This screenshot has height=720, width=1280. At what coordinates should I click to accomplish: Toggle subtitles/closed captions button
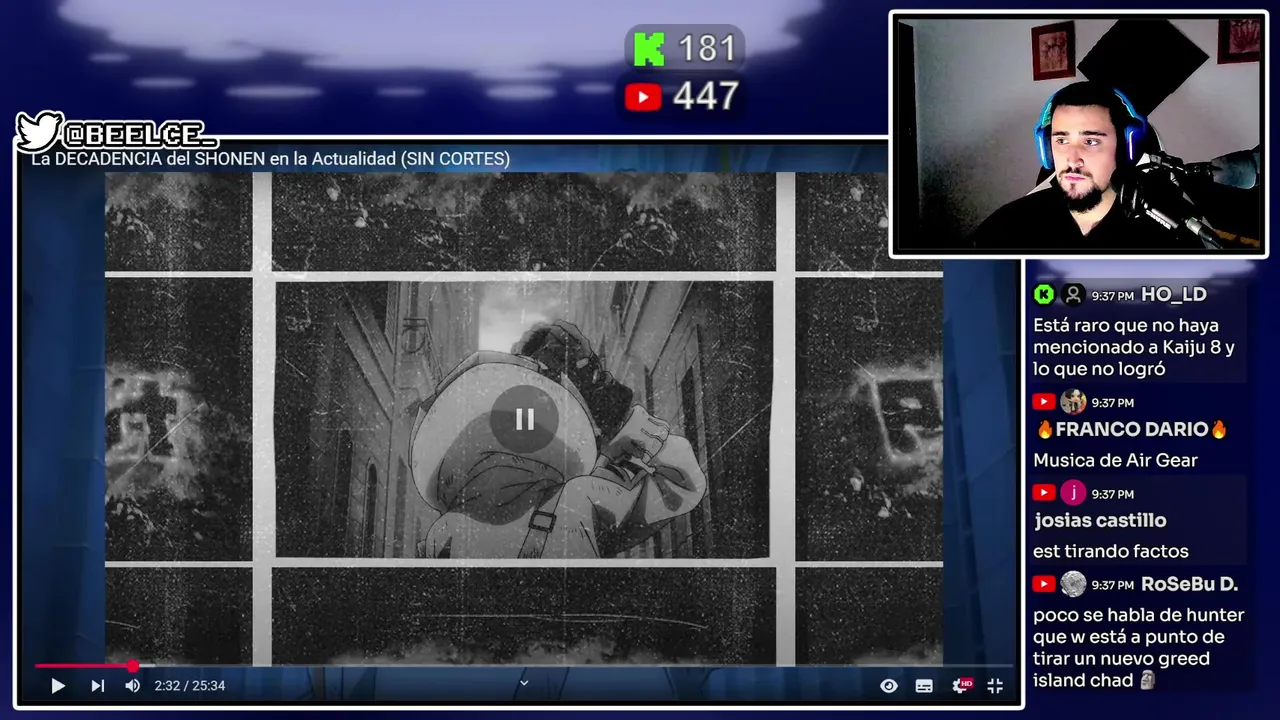click(x=924, y=686)
